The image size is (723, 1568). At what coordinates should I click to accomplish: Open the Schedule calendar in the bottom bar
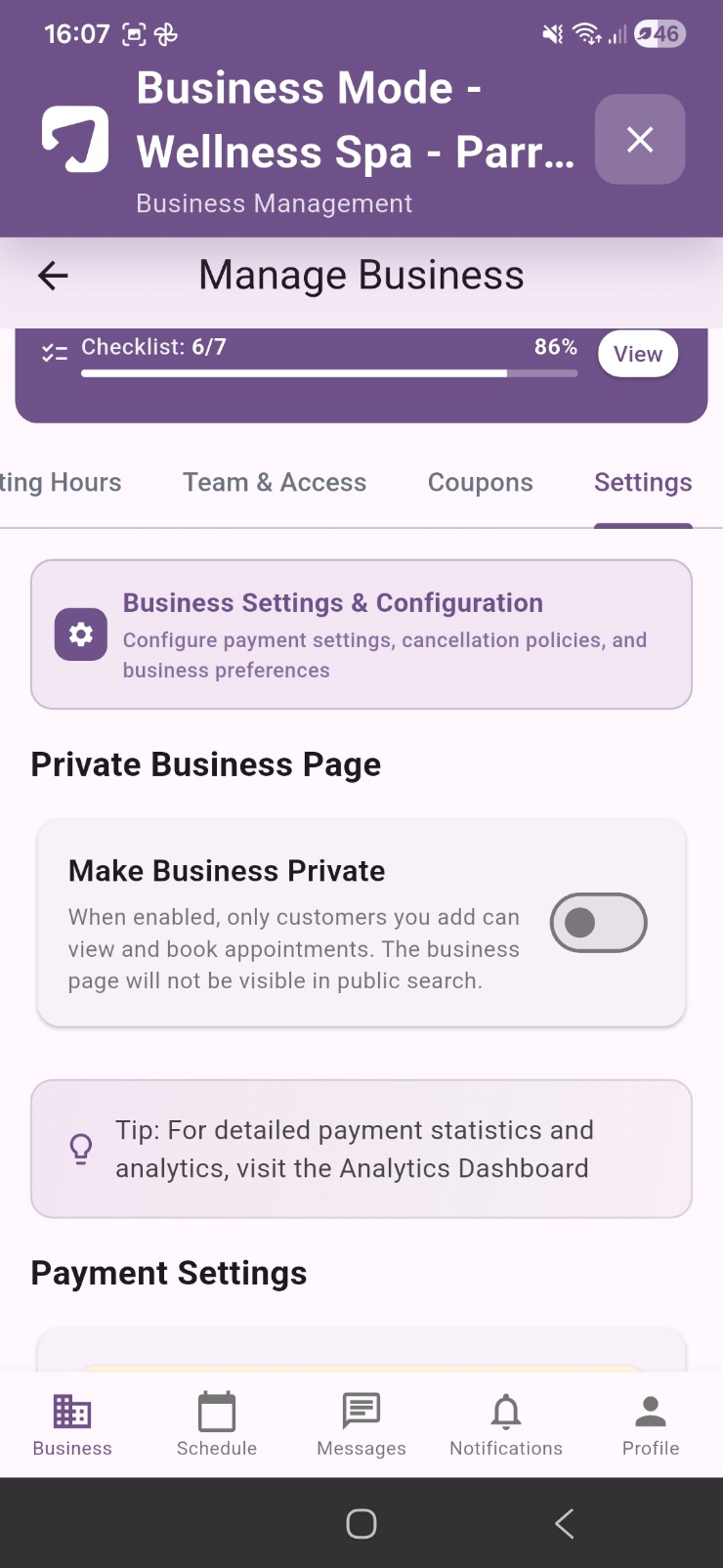click(x=217, y=1424)
